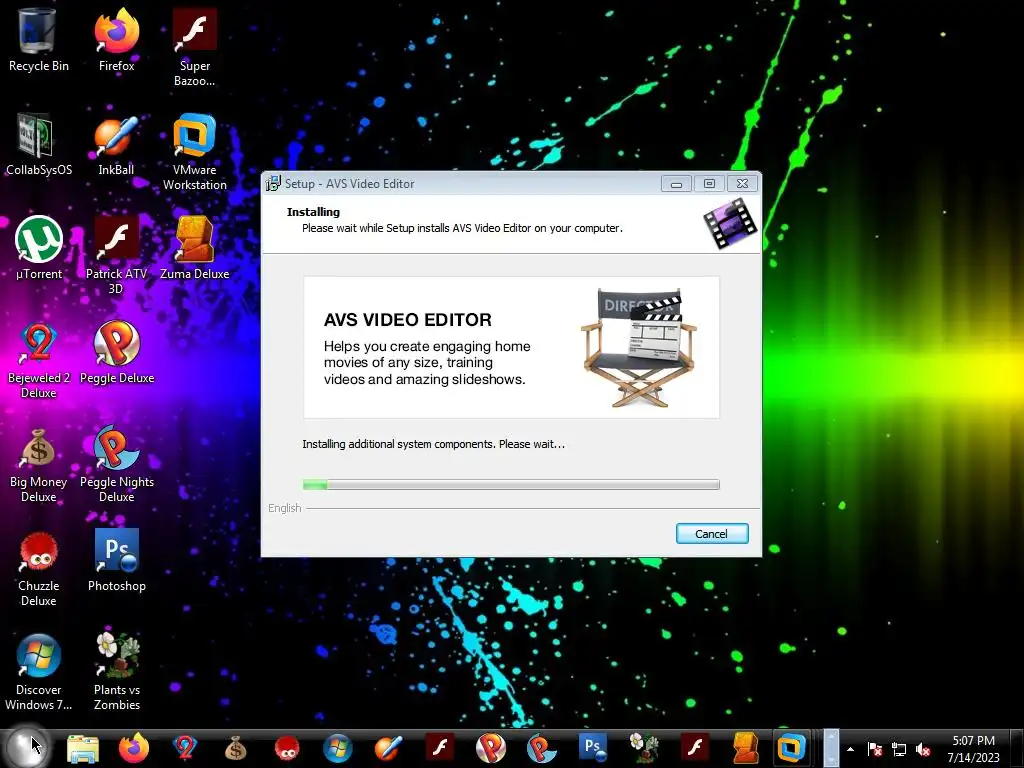The height and width of the screenshot is (768, 1024).
Task: Open VMware Workstation taskbar icon
Action: (791, 748)
